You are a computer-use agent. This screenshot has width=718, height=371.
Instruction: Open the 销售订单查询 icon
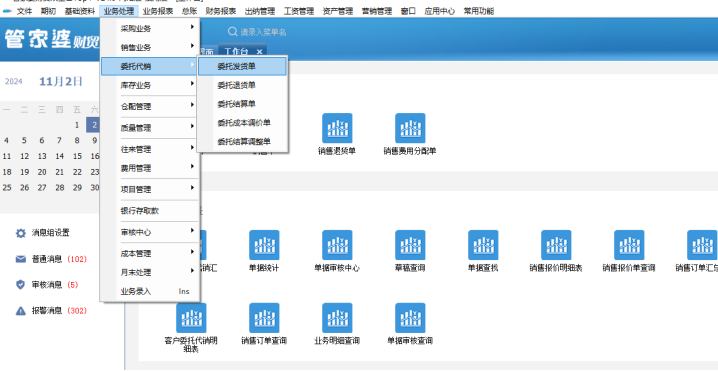(264, 318)
